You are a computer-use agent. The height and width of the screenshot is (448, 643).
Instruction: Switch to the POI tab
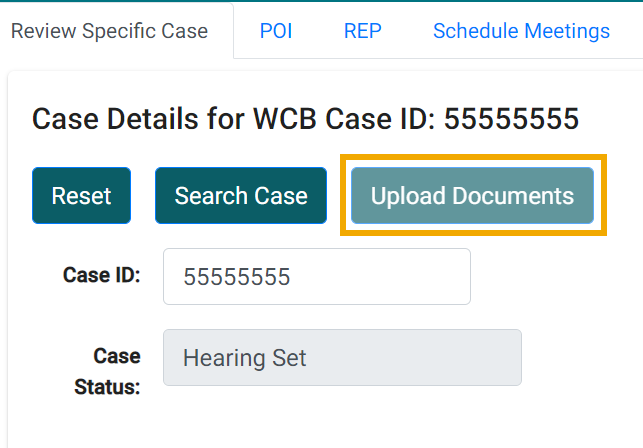click(x=276, y=31)
